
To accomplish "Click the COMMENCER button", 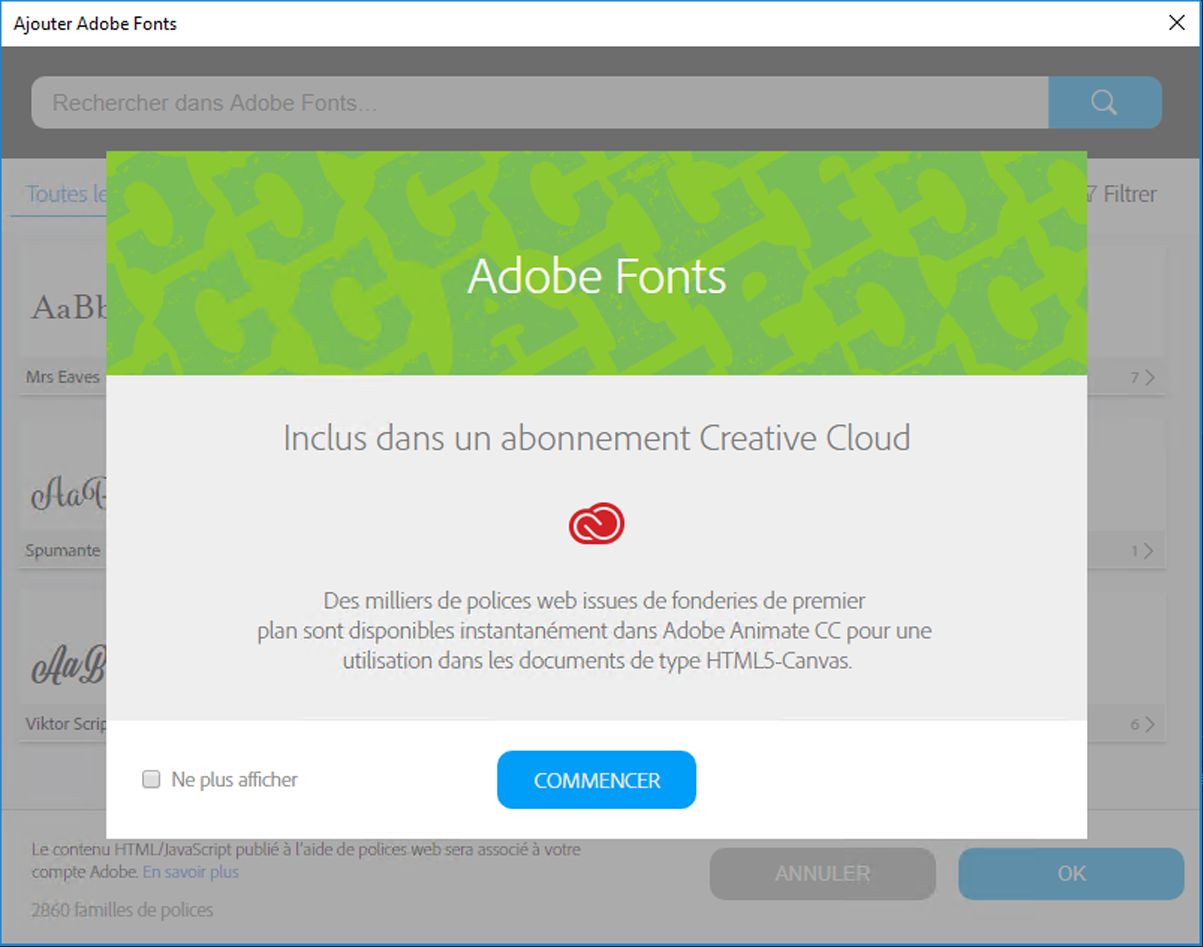I will pos(596,779).
